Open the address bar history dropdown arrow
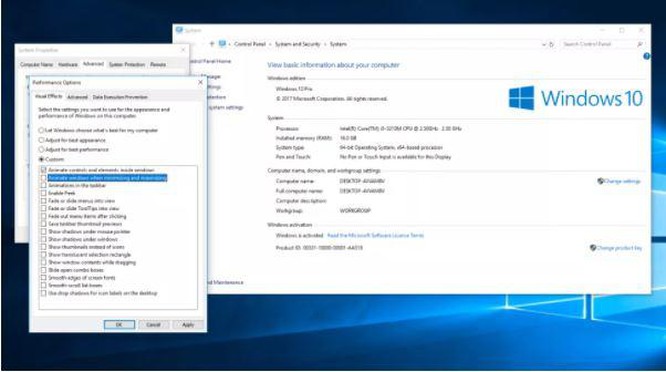666x372 pixels. coord(544,44)
